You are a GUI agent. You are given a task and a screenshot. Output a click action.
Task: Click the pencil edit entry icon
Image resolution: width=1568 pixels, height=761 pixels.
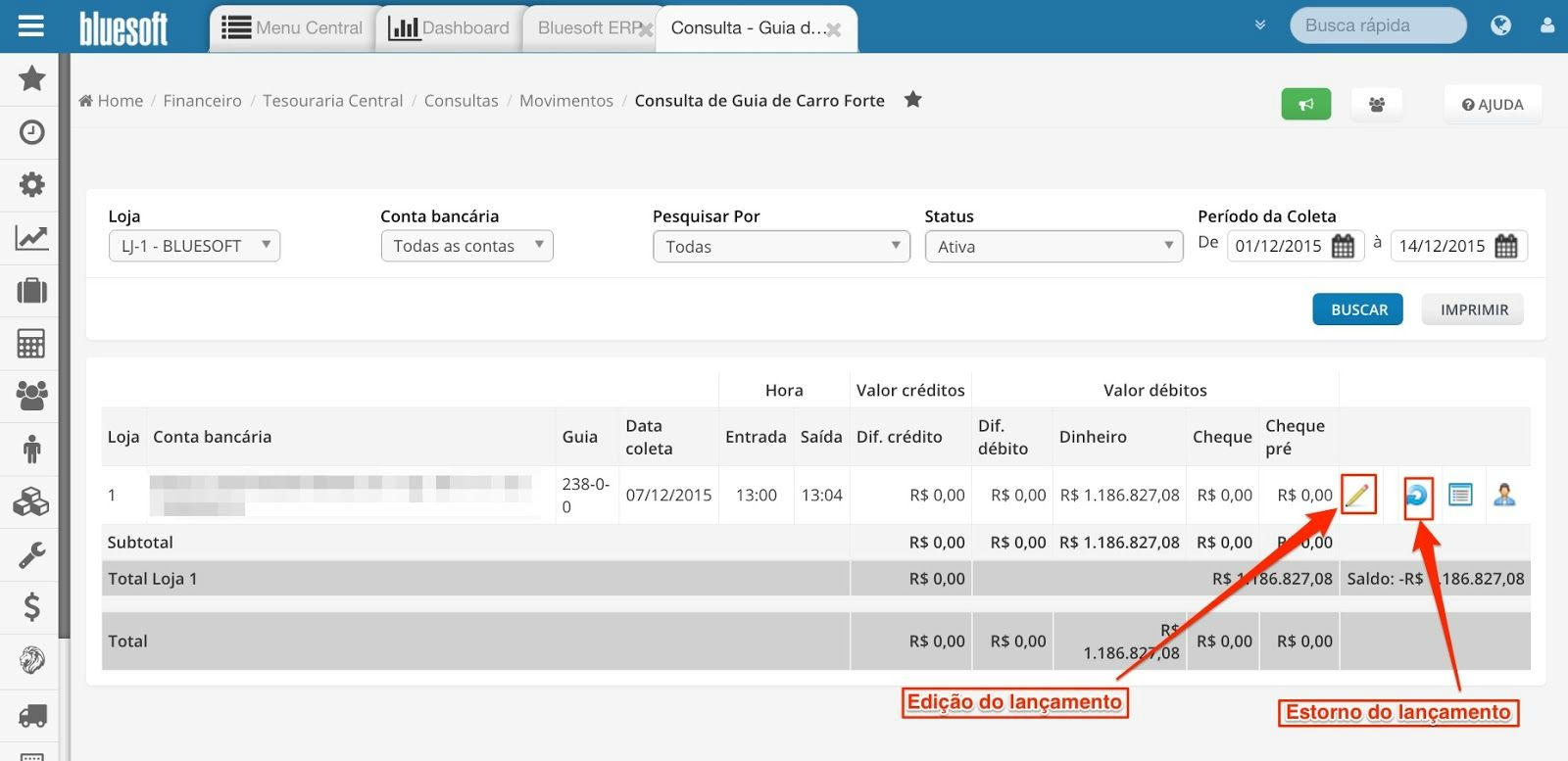tap(1358, 495)
